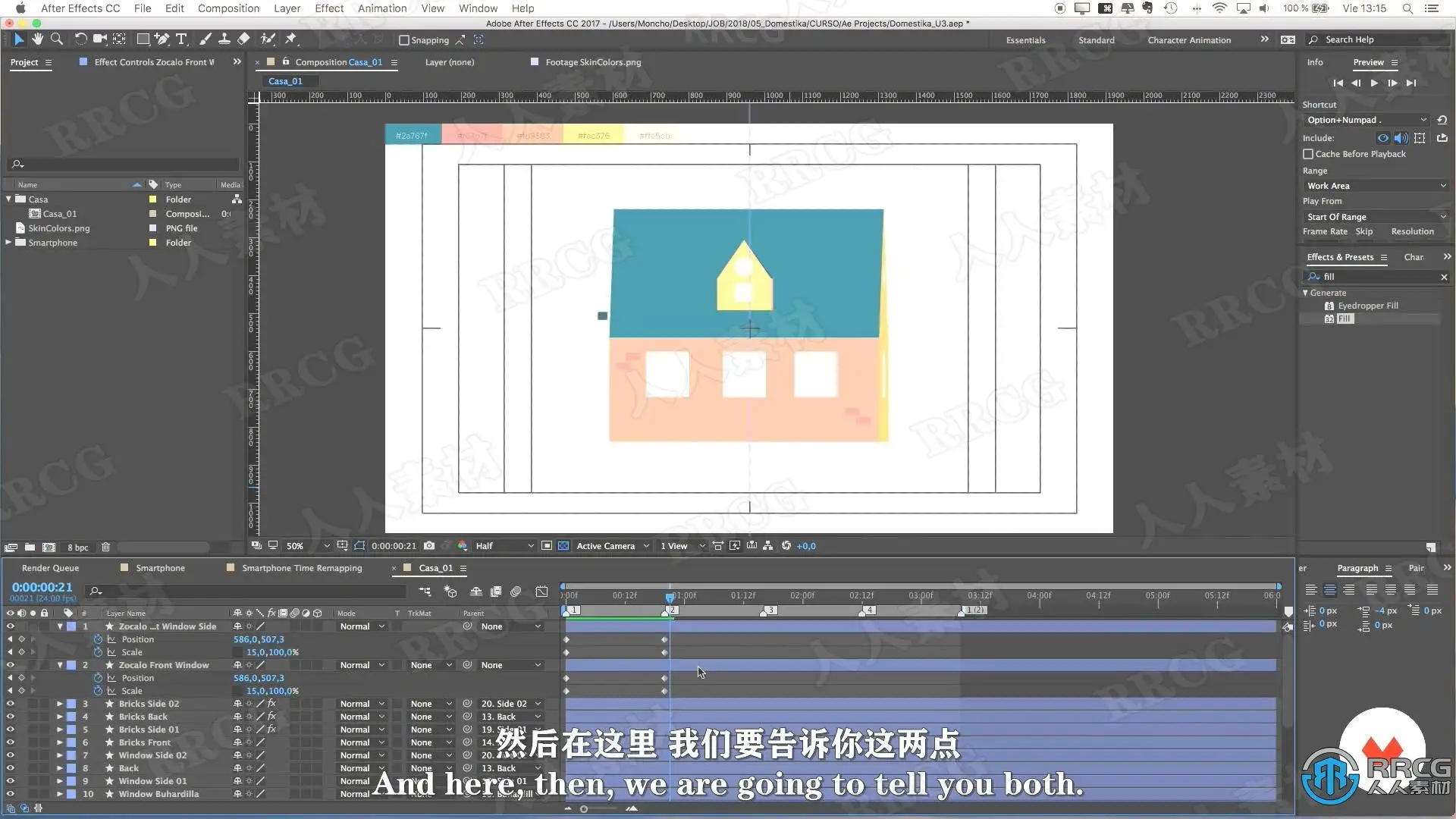Viewport: 1456px width, 819px height.
Task: Expand the Smartphone folder in Project
Action: pyautogui.click(x=8, y=243)
